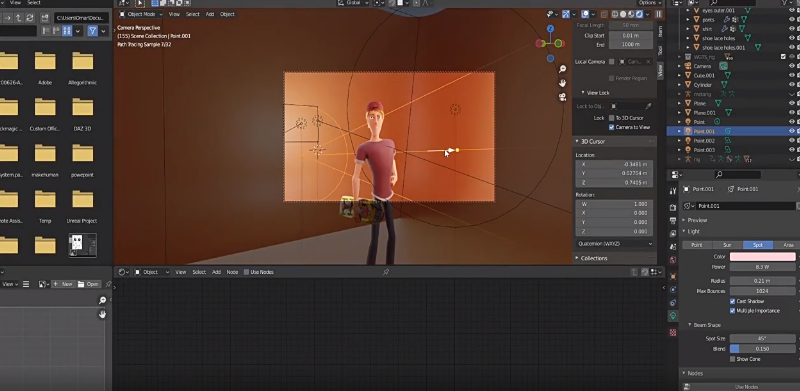Viewport: 800px width, 391px height.
Task: Disable the Cast Shadow checkbox
Action: pyautogui.click(x=733, y=301)
